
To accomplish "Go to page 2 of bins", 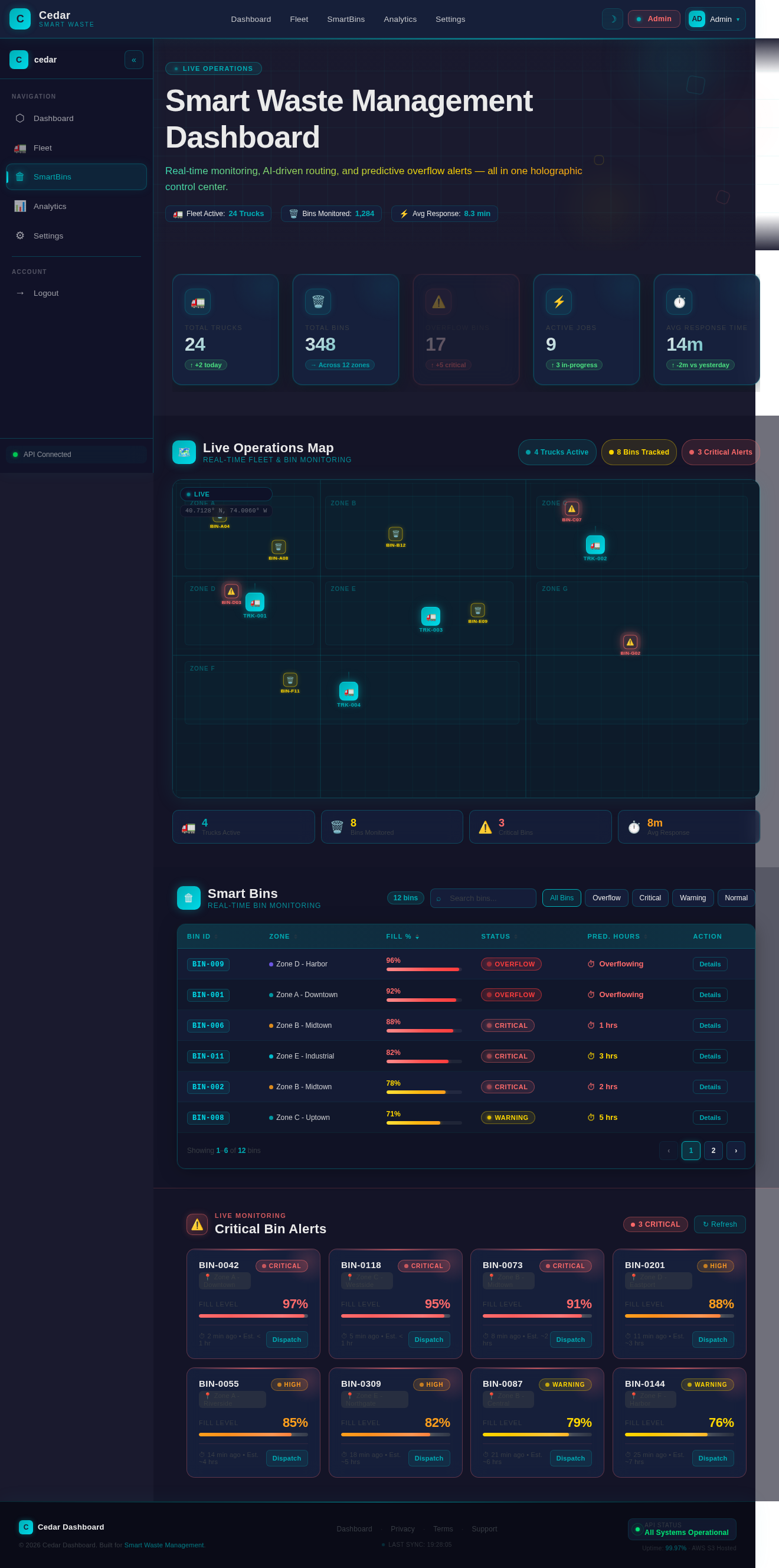I will [713, 1151].
